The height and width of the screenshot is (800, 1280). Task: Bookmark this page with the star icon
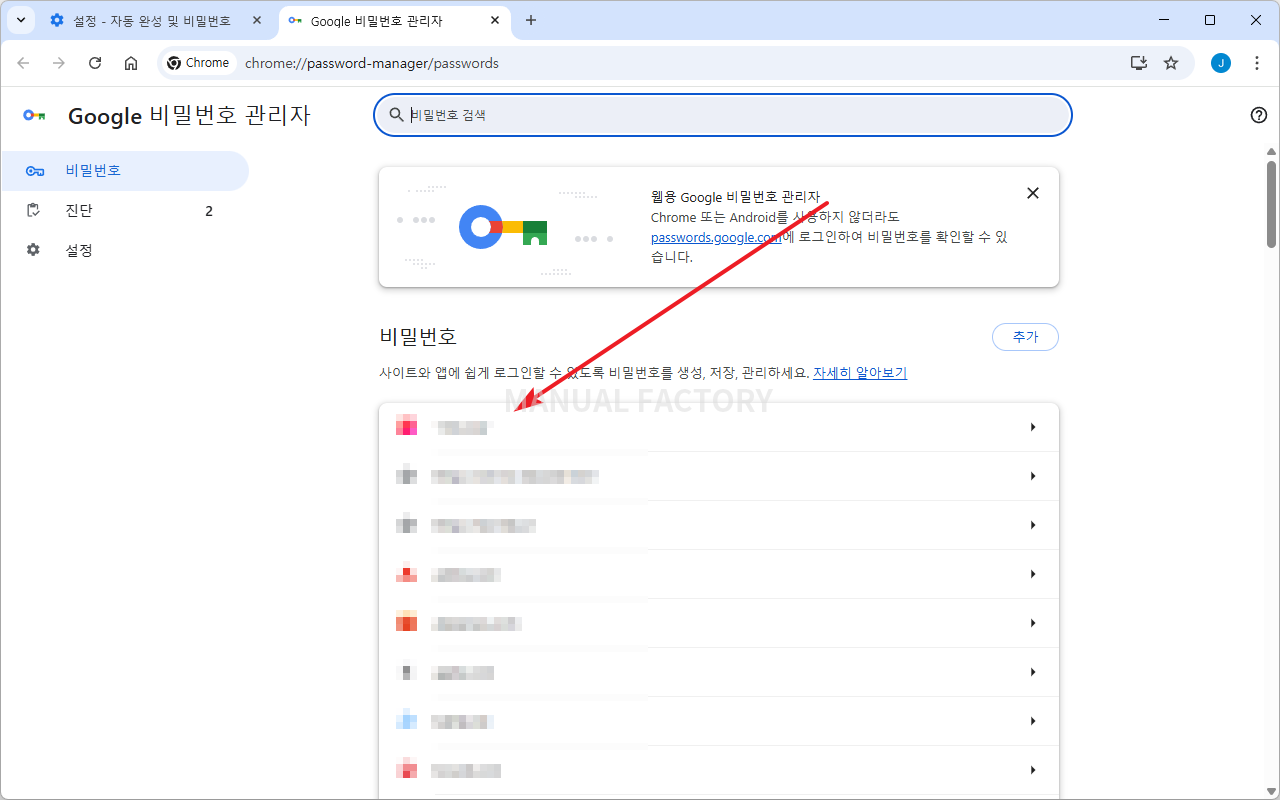1171,63
